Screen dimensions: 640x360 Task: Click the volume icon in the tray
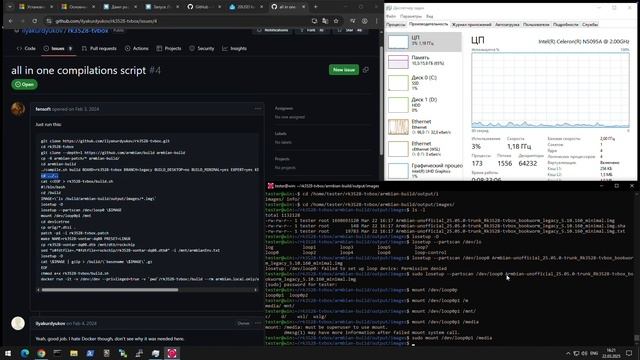click(584, 353)
